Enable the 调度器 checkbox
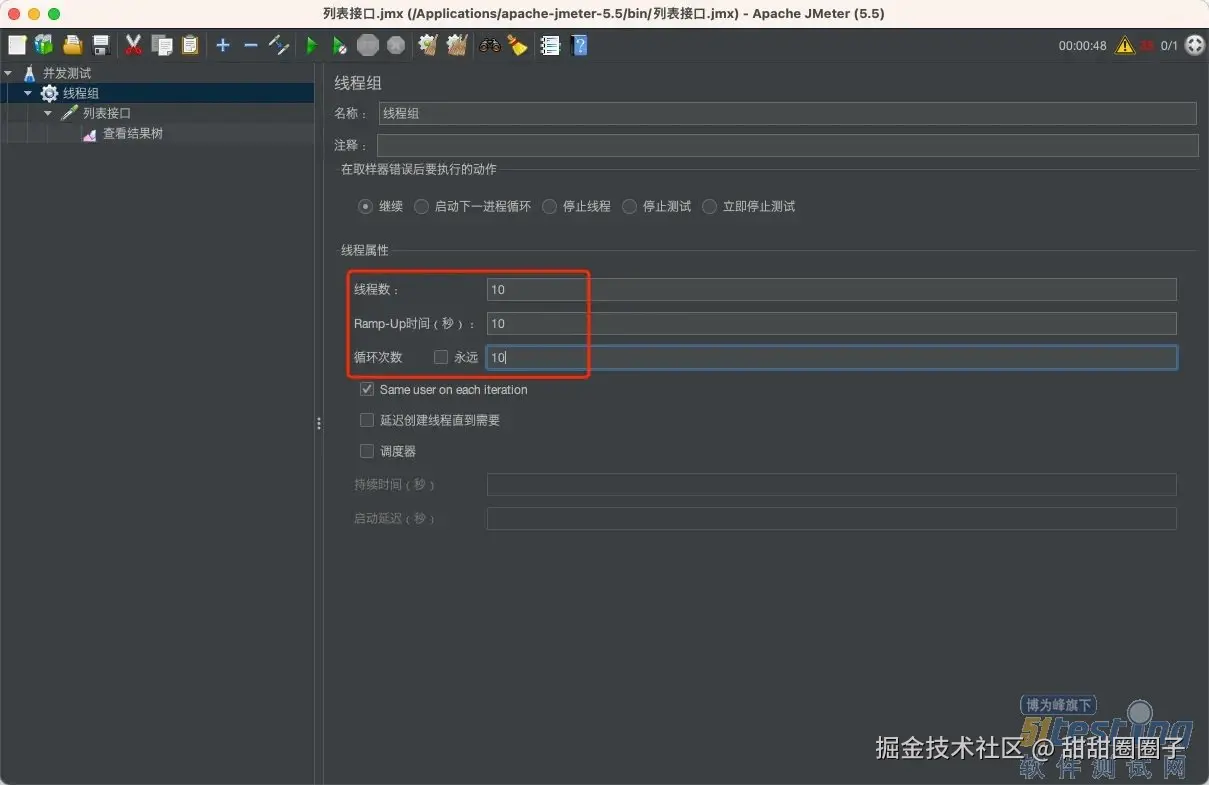Image resolution: width=1209 pixels, height=785 pixels. click(x=367, y=451)
